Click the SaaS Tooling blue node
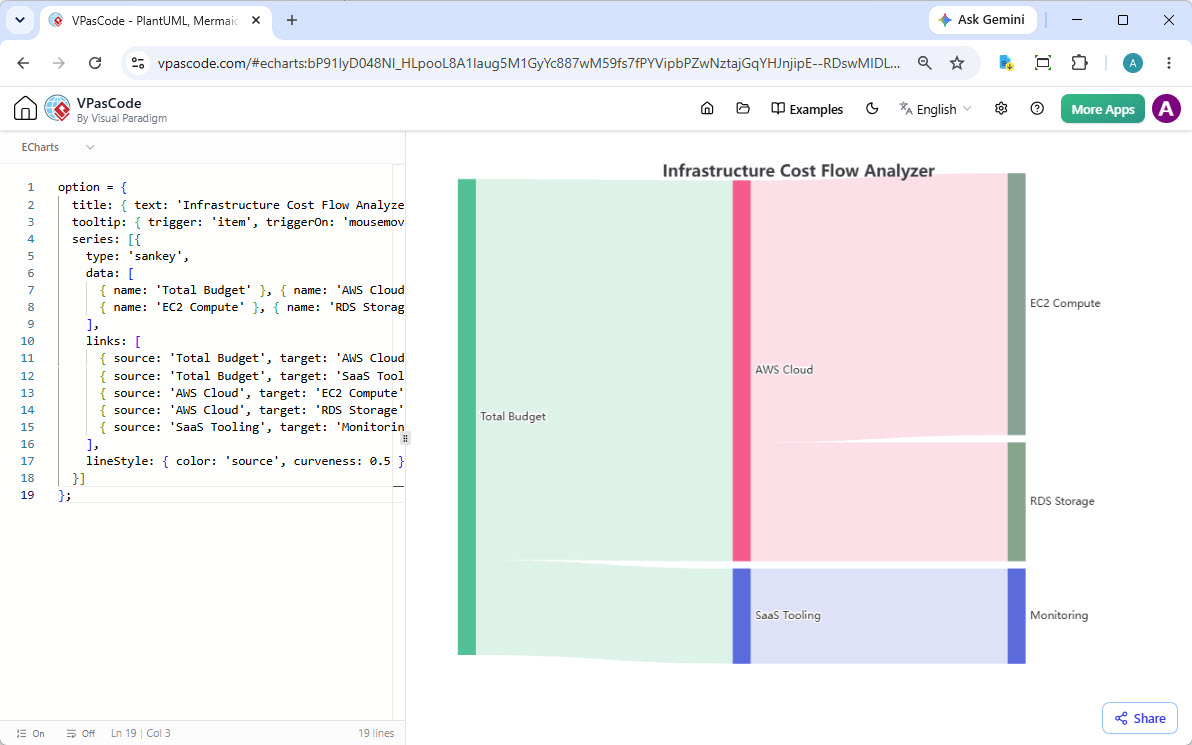Image resolution: width=1192 pixels, height=745 pixels. [741, 616]
